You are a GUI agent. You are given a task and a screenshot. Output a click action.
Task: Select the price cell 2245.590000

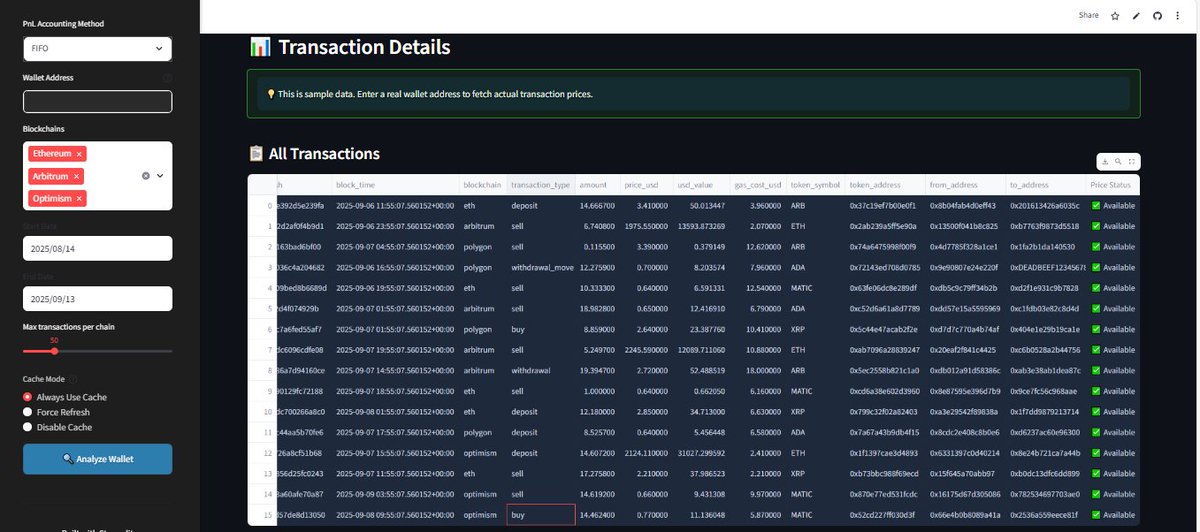(646, 349)
